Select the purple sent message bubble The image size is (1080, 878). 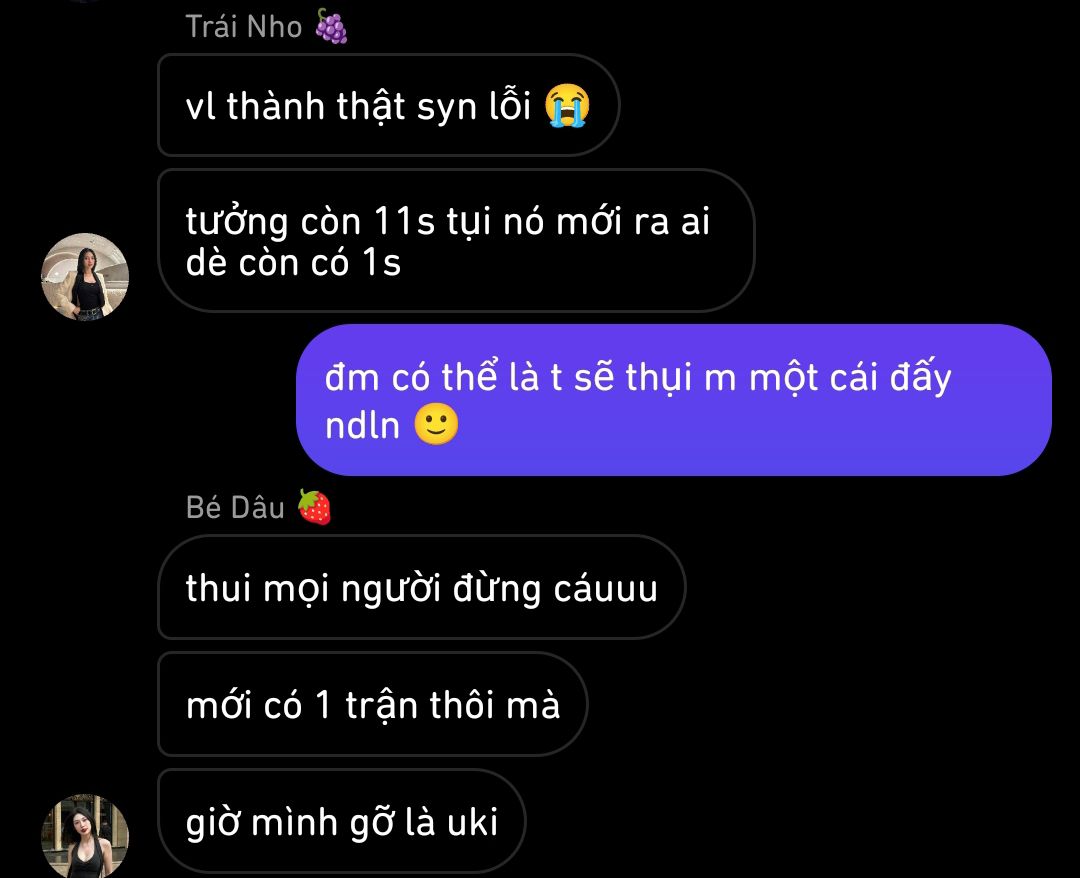pyautogui.click(x=674, y=399)
